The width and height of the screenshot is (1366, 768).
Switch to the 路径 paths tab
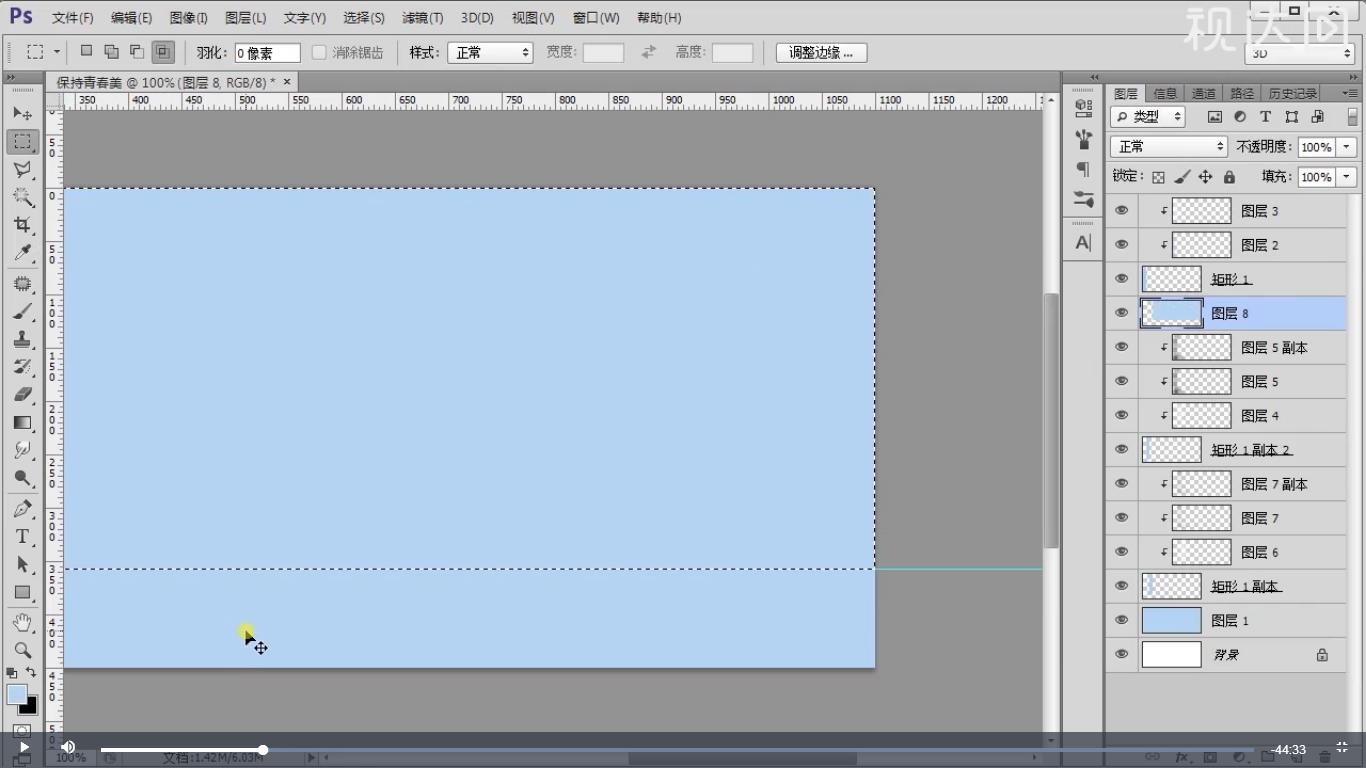(x=1242, y=93)
